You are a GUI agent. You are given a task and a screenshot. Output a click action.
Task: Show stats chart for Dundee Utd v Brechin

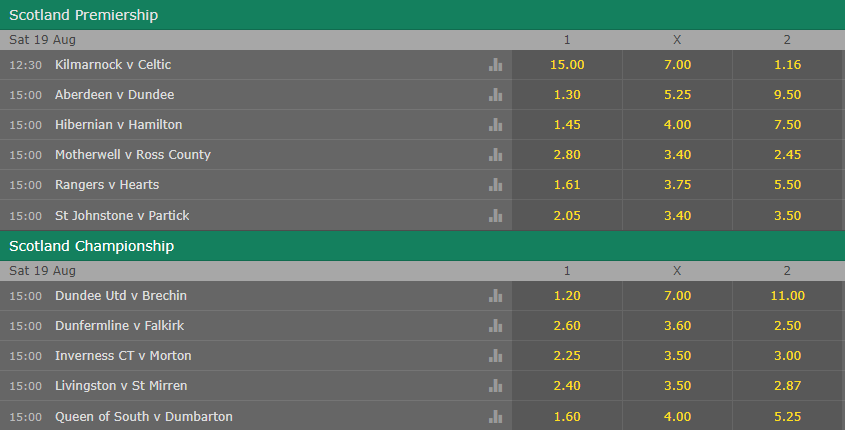point(495,296)
